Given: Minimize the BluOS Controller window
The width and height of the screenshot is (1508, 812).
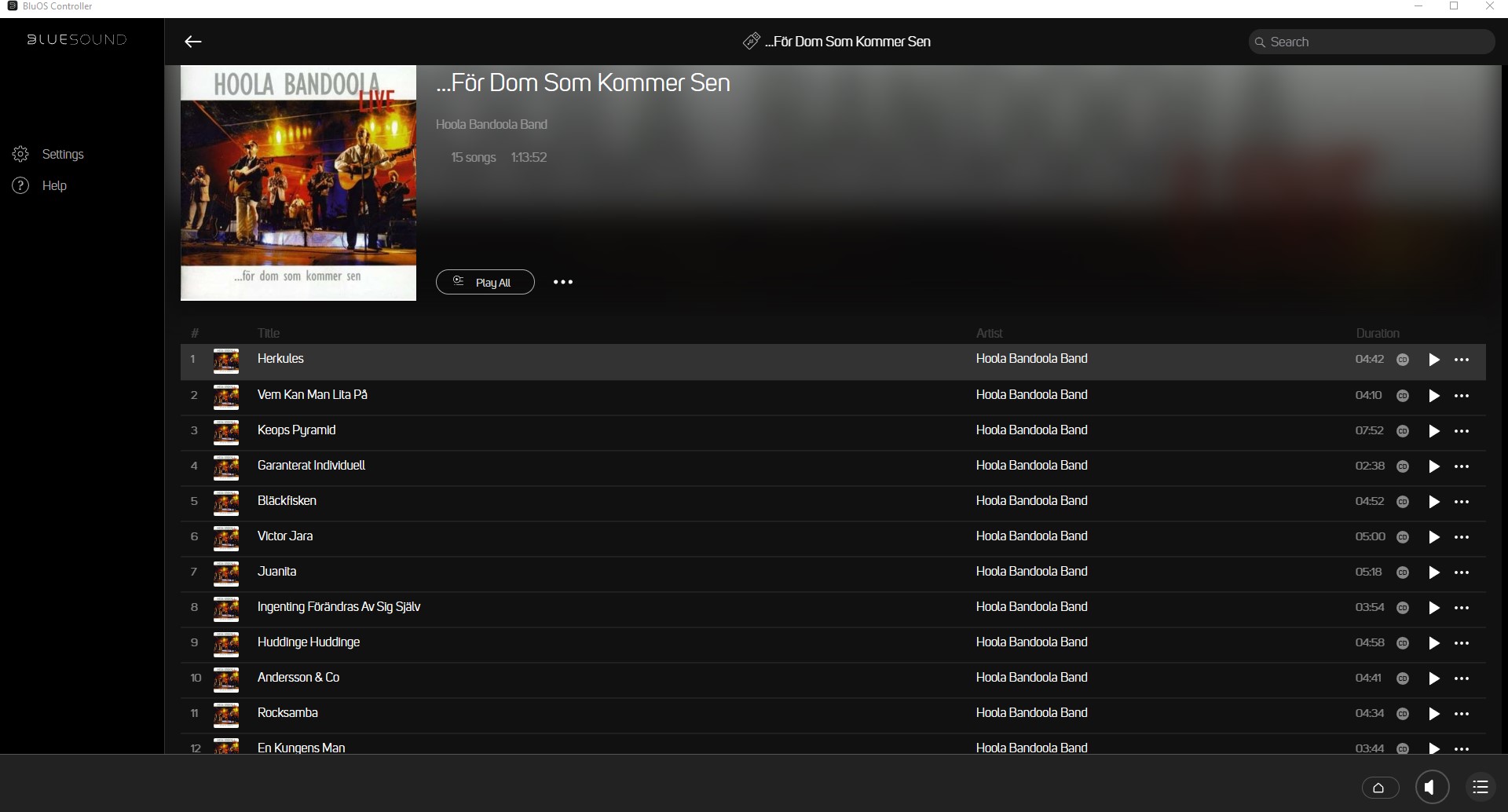Looking at the screenshot, I should tap(1418, 6).
